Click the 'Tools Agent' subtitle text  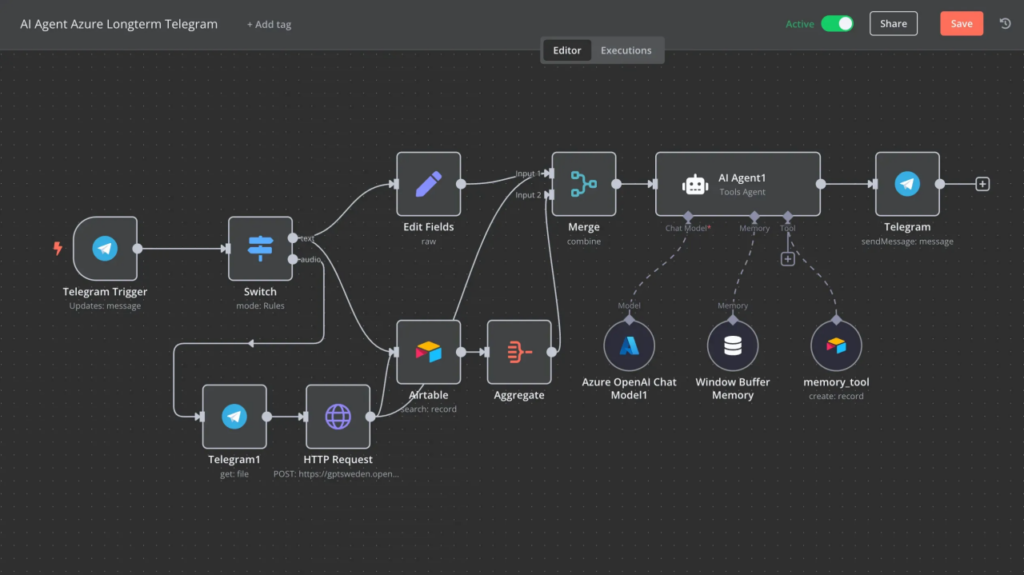point(742,192)
